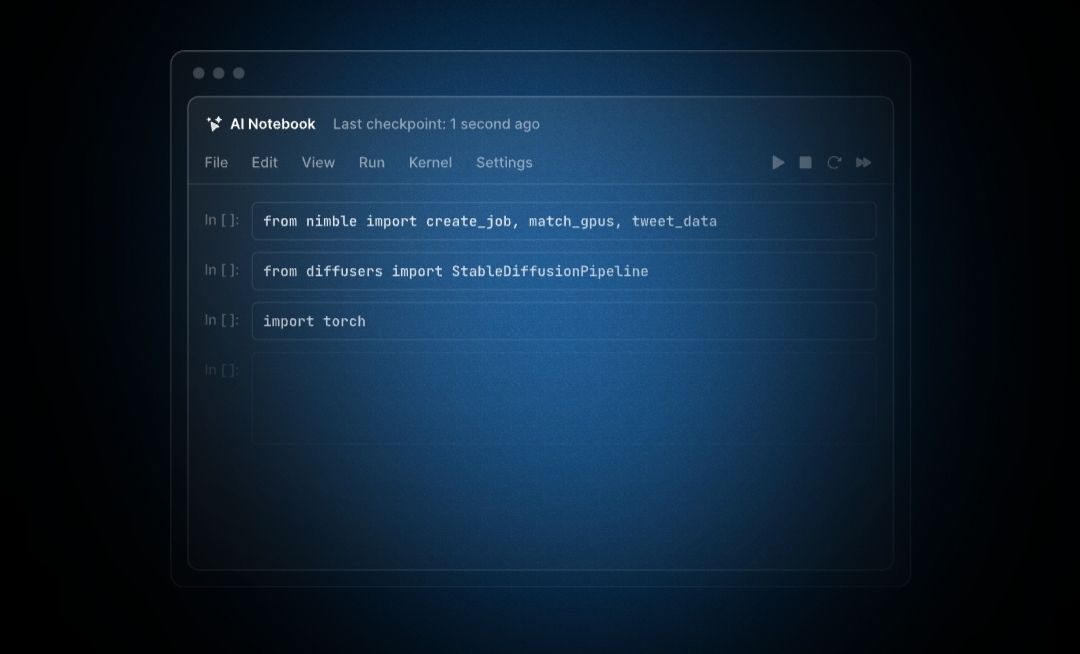Click the AI Notebook title to rename
This screenshot has width=1080, height=654.
(x=272, y=124)
